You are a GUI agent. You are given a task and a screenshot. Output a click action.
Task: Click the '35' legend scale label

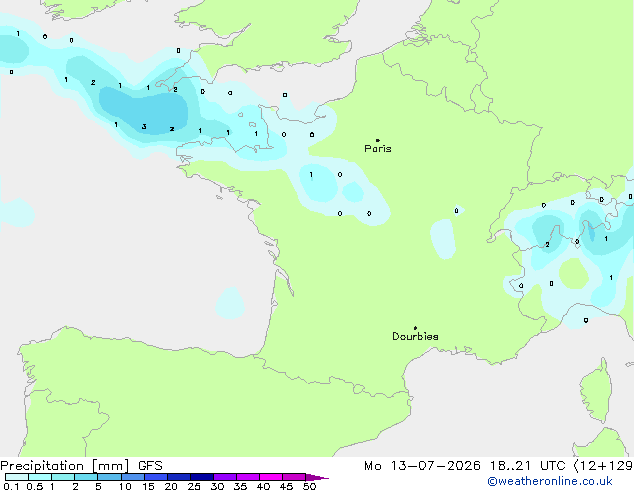coord(240,486)
